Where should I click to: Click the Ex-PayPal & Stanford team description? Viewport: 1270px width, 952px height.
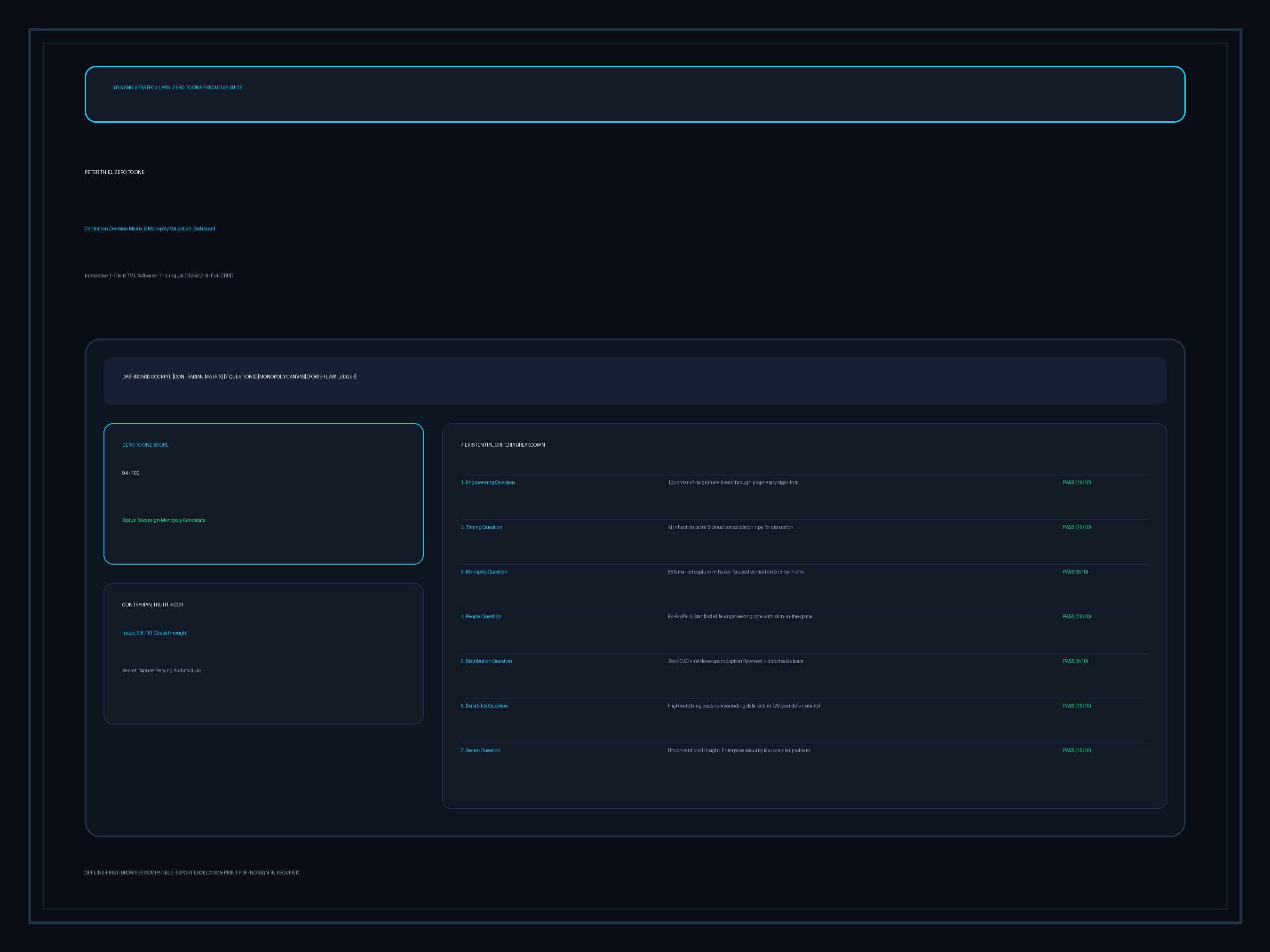pyautogui.click(x=740, y=616)
